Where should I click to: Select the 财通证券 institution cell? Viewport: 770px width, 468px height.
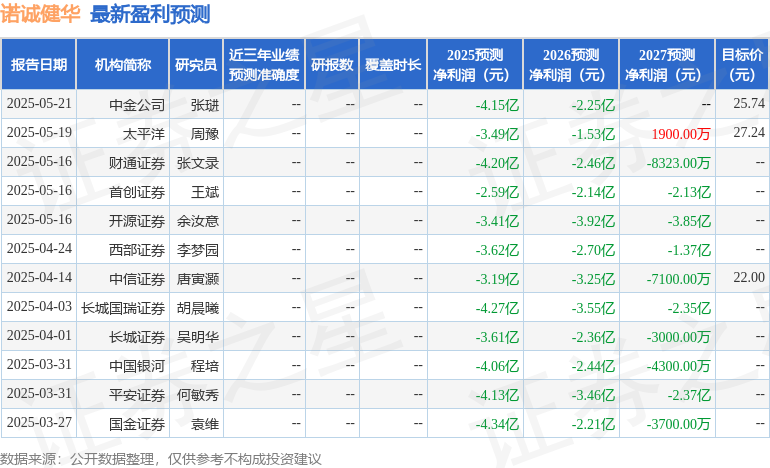[137, 163]
